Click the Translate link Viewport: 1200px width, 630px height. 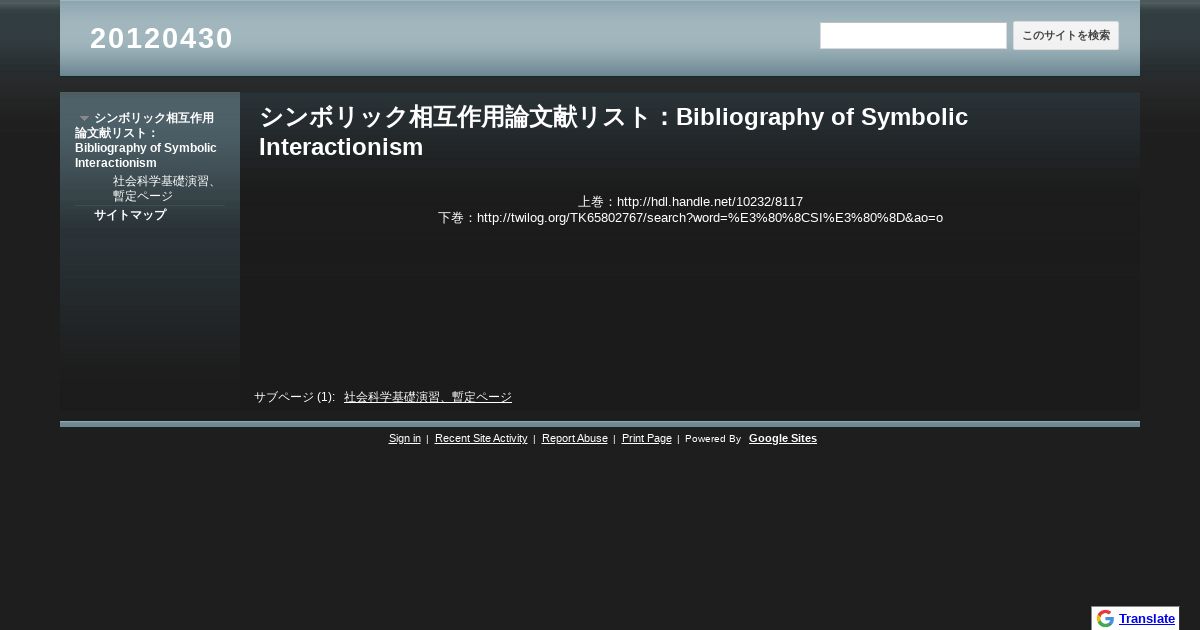point(1147,618)
